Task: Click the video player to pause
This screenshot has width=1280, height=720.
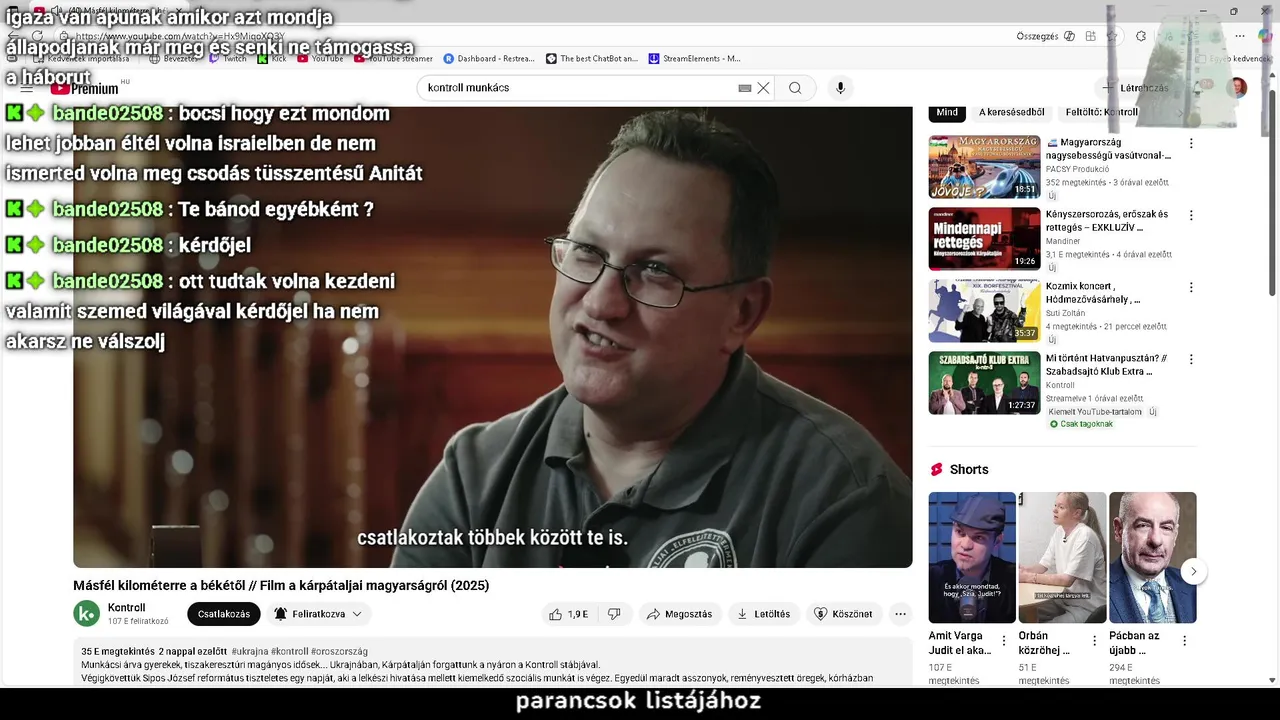Action: pyautogui.click(x=492, y=337)
